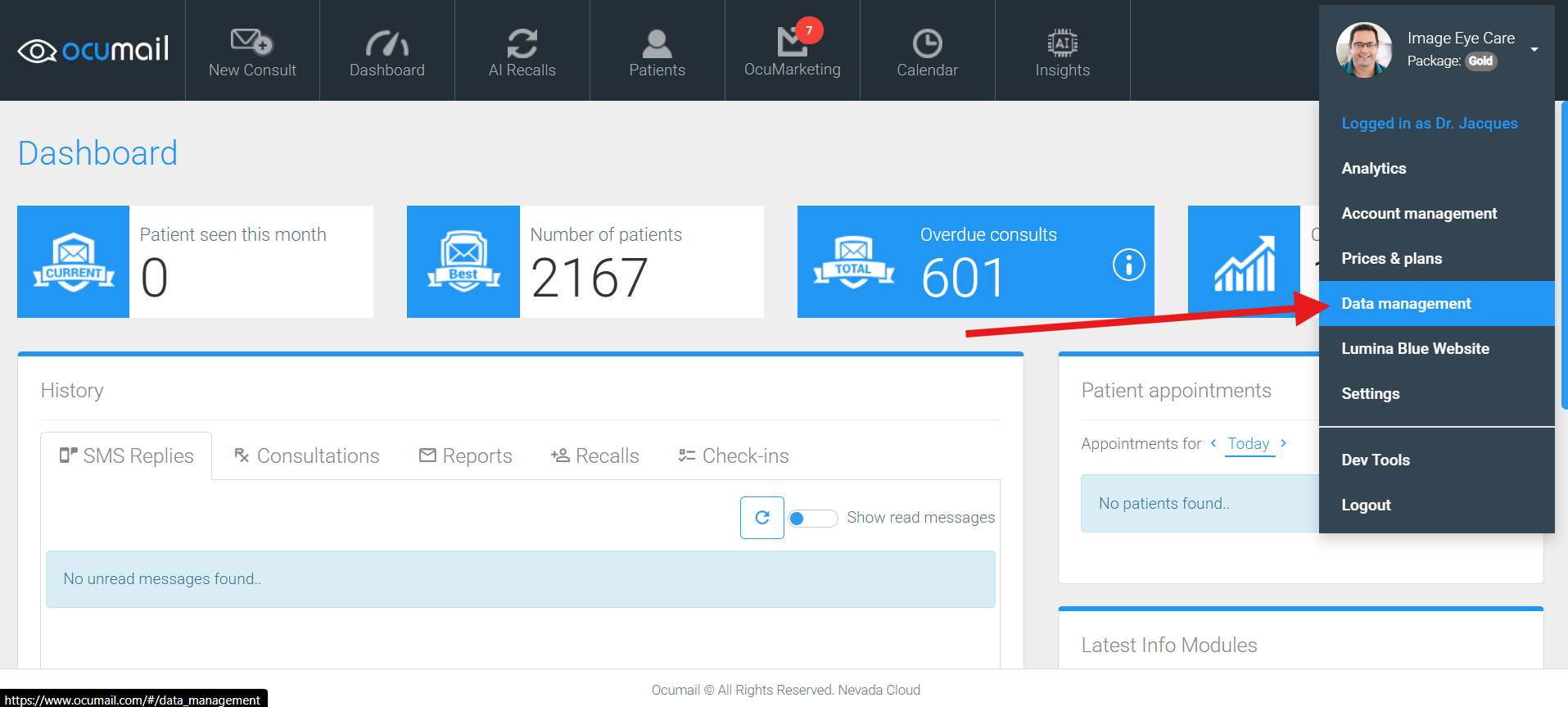This screenshot has height=707, width=1568.
Task: Click the footer copyright Ocumail text
Action: coord(786,690)
